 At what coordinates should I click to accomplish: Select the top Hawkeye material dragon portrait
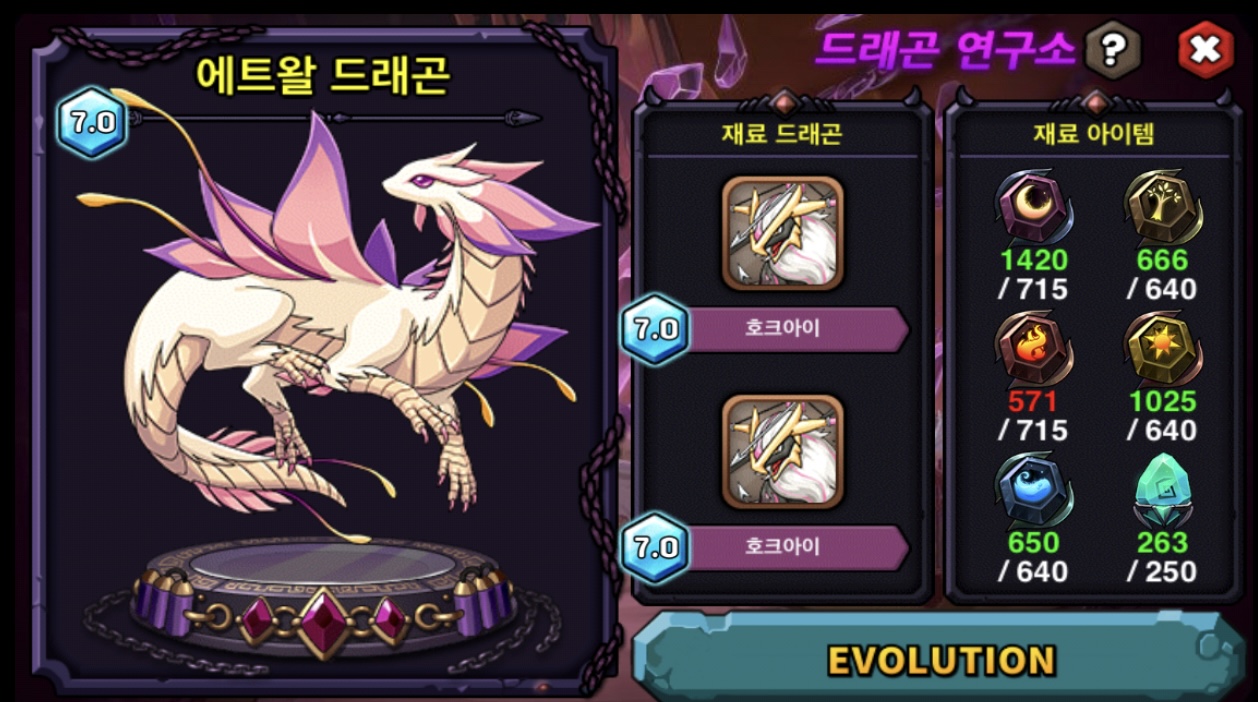(783, 234)
